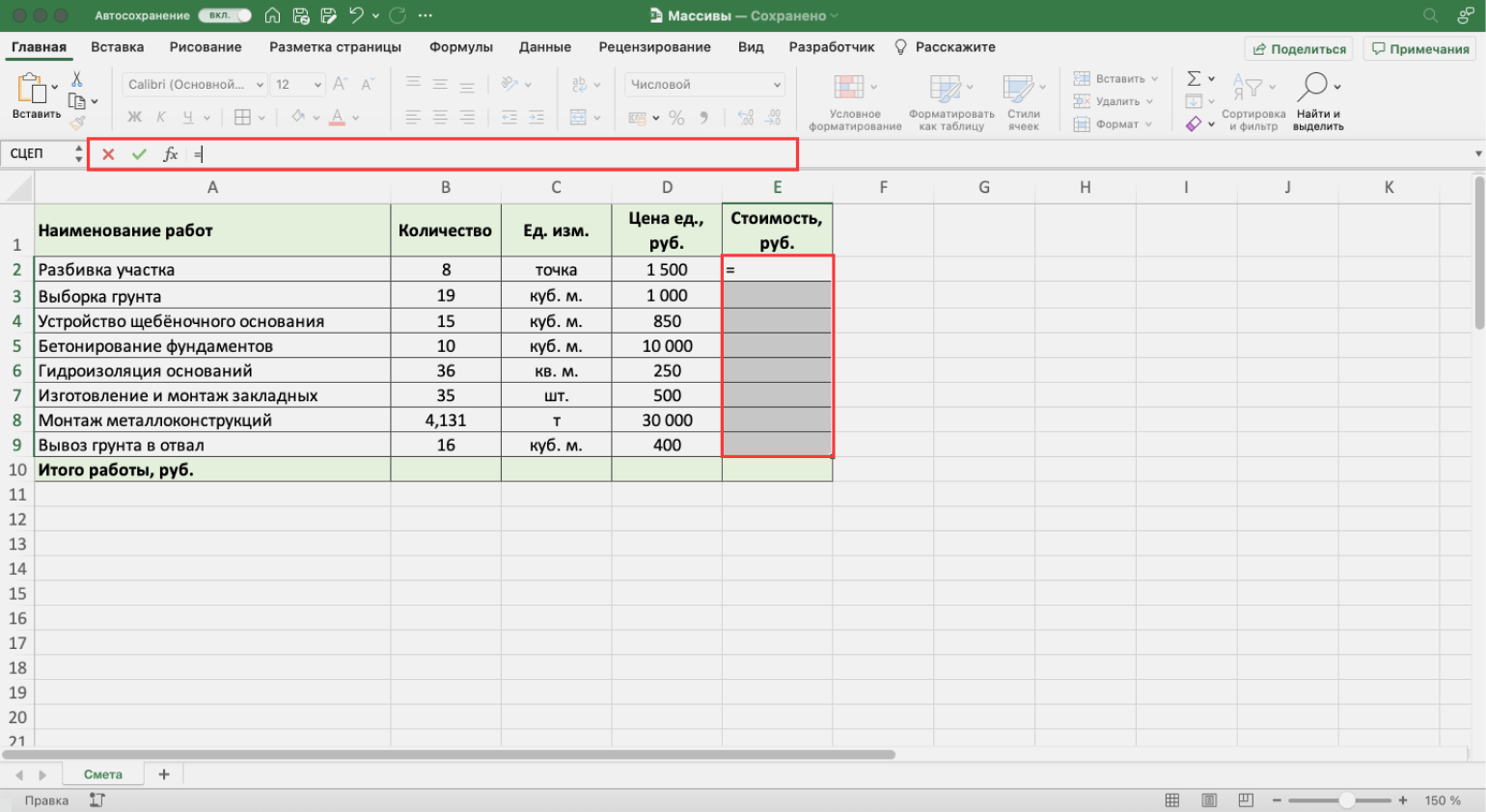Switch to Normal view in status bar
The width and height of the screenshot is (1486, 812).
click(x=1172, y=800)
